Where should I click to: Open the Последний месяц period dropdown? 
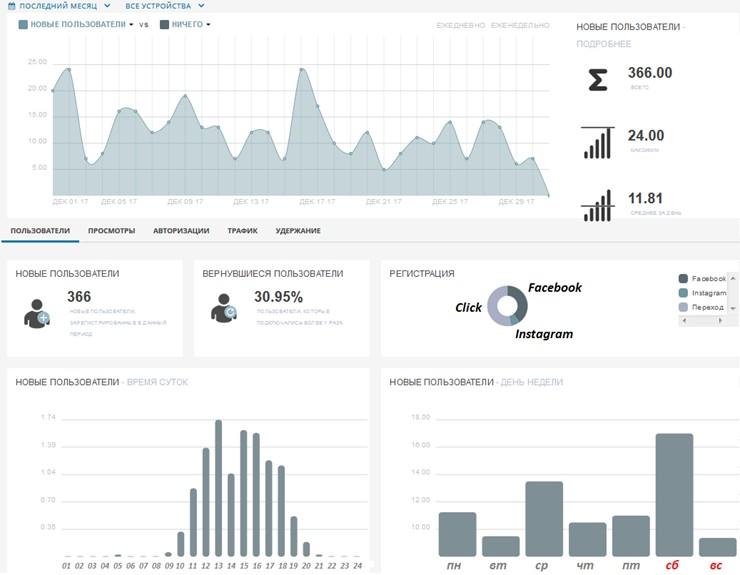(x=64, y=6)
